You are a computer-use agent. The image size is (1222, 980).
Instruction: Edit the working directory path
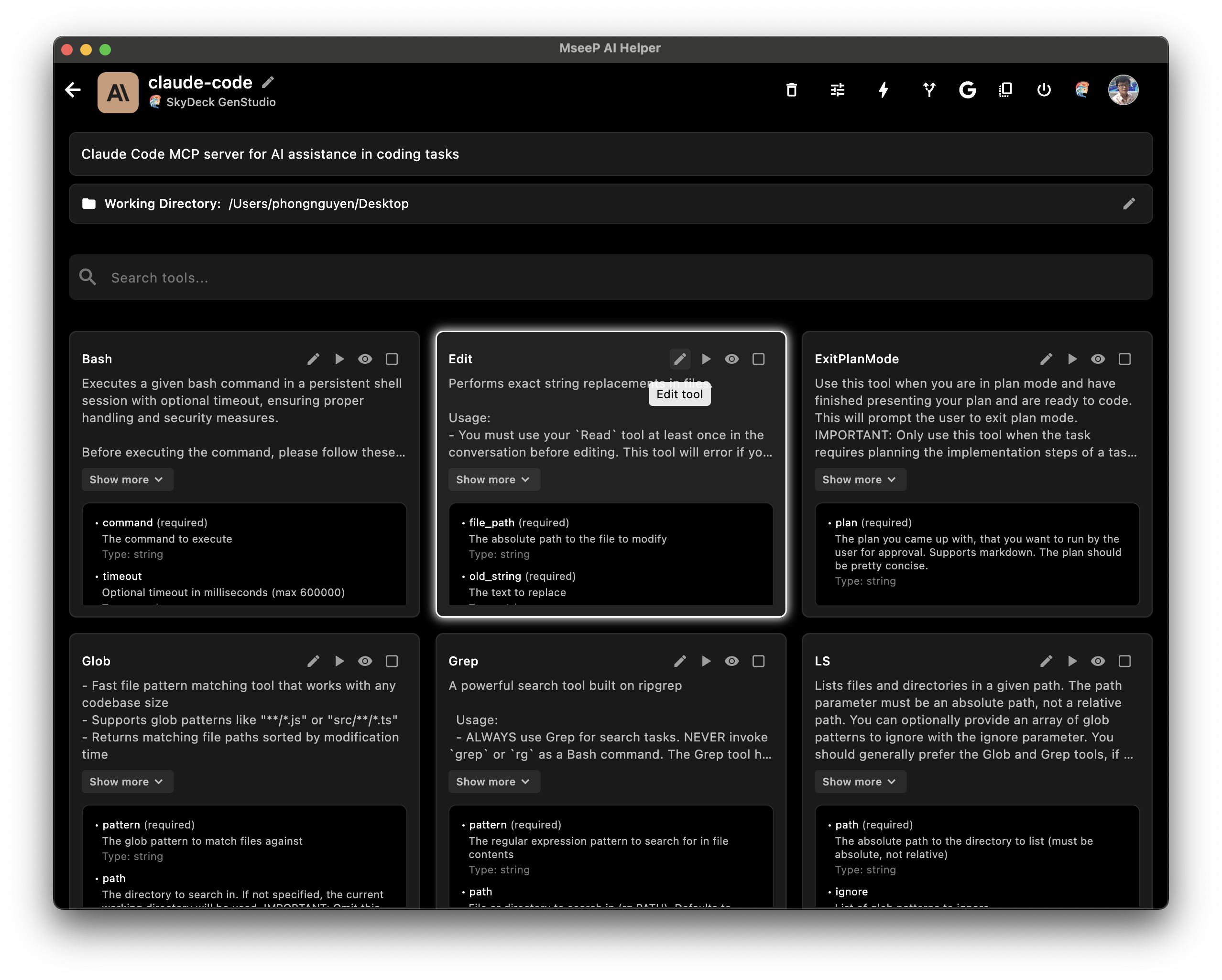click(x=1128, y=204)
